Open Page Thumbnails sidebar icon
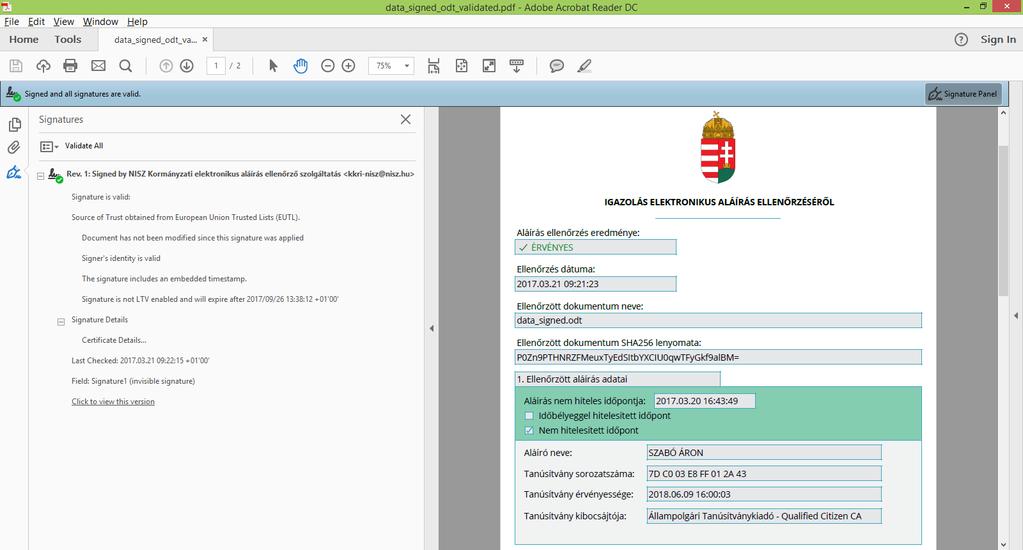Screen dimensions: 1023x550 pyautogui.click(x=14, y=124)
